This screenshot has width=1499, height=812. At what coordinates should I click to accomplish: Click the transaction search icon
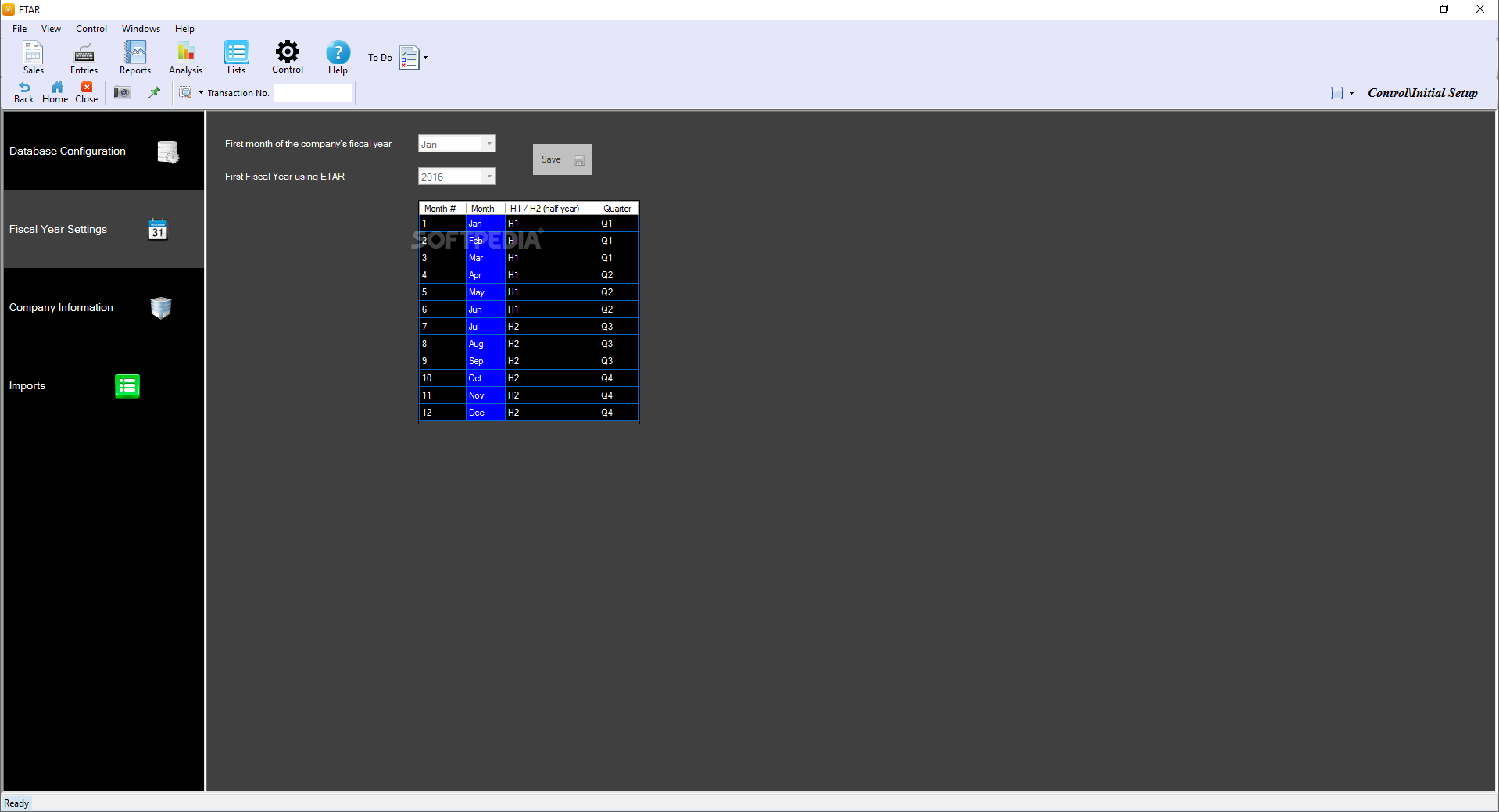tap(186, 92)
